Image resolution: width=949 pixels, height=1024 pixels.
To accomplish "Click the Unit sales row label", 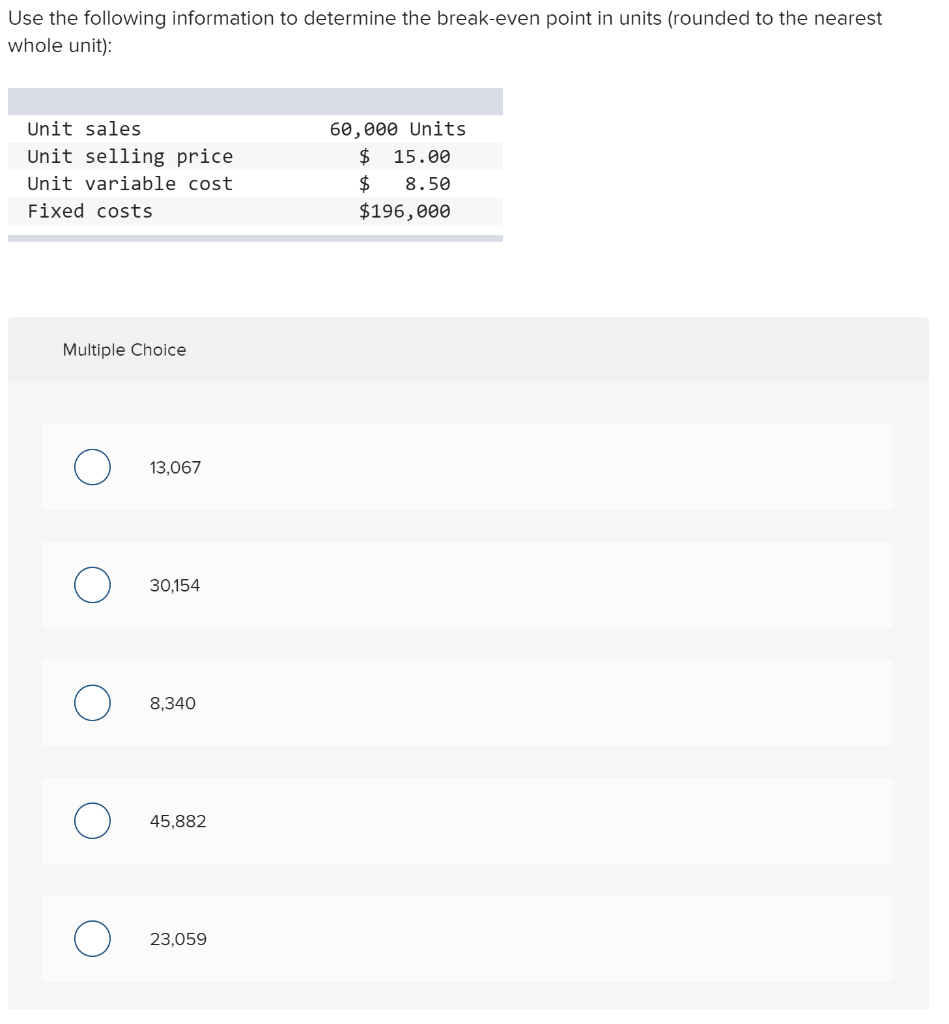I will click(x=84, y=129).
